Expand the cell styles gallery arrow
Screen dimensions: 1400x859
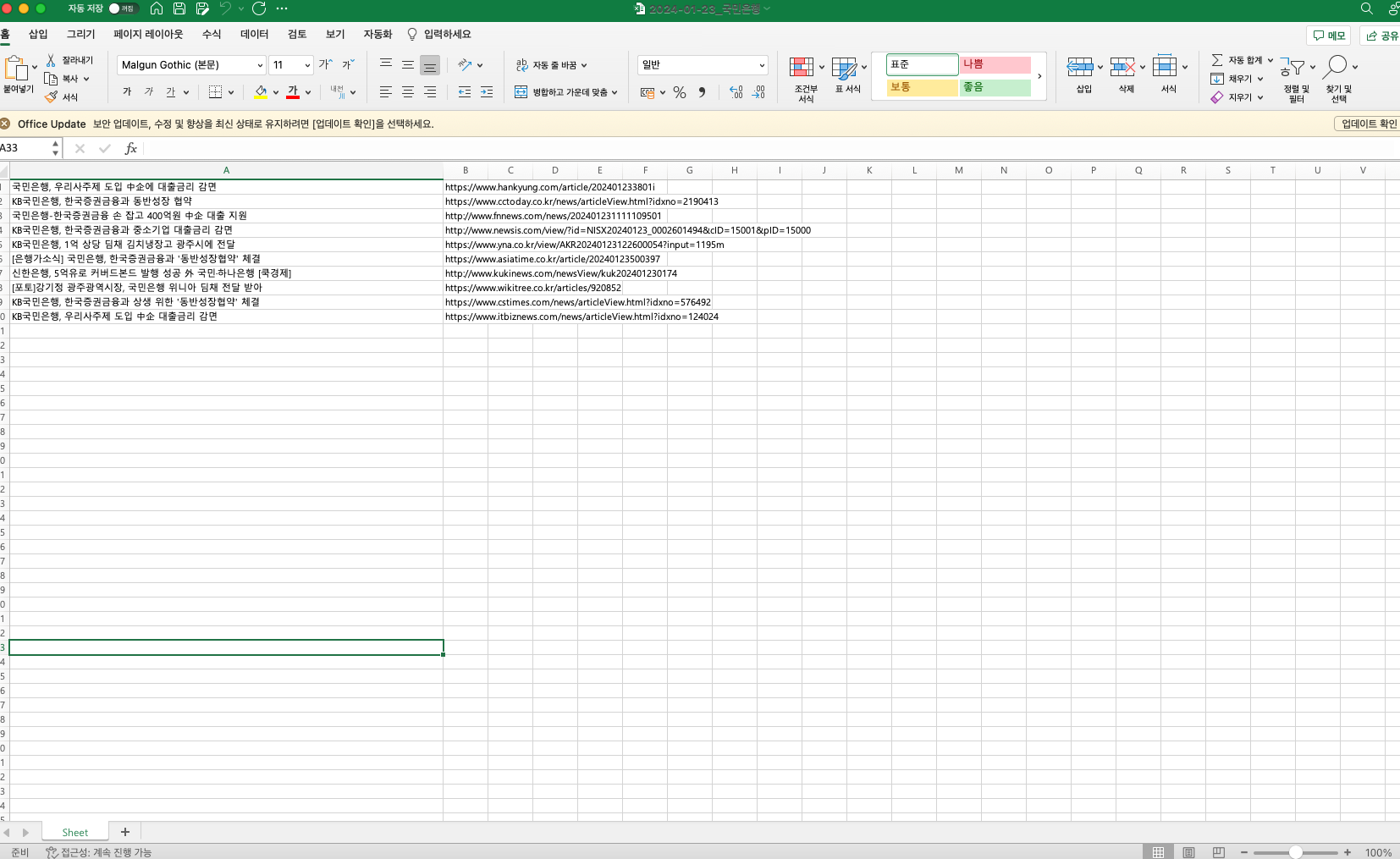1039,76
